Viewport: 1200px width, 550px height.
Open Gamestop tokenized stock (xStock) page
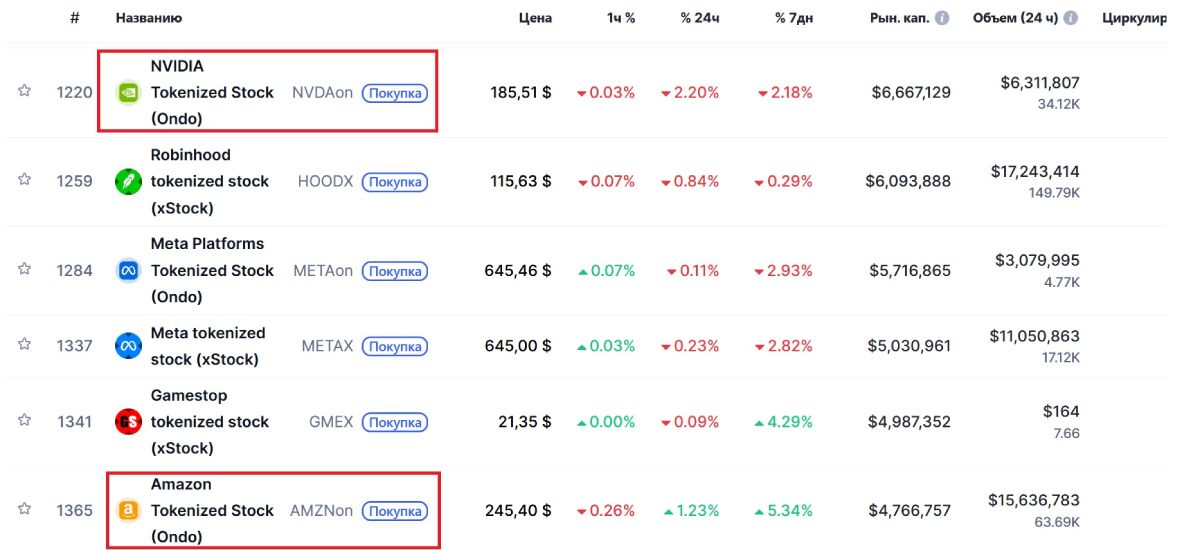210,422
